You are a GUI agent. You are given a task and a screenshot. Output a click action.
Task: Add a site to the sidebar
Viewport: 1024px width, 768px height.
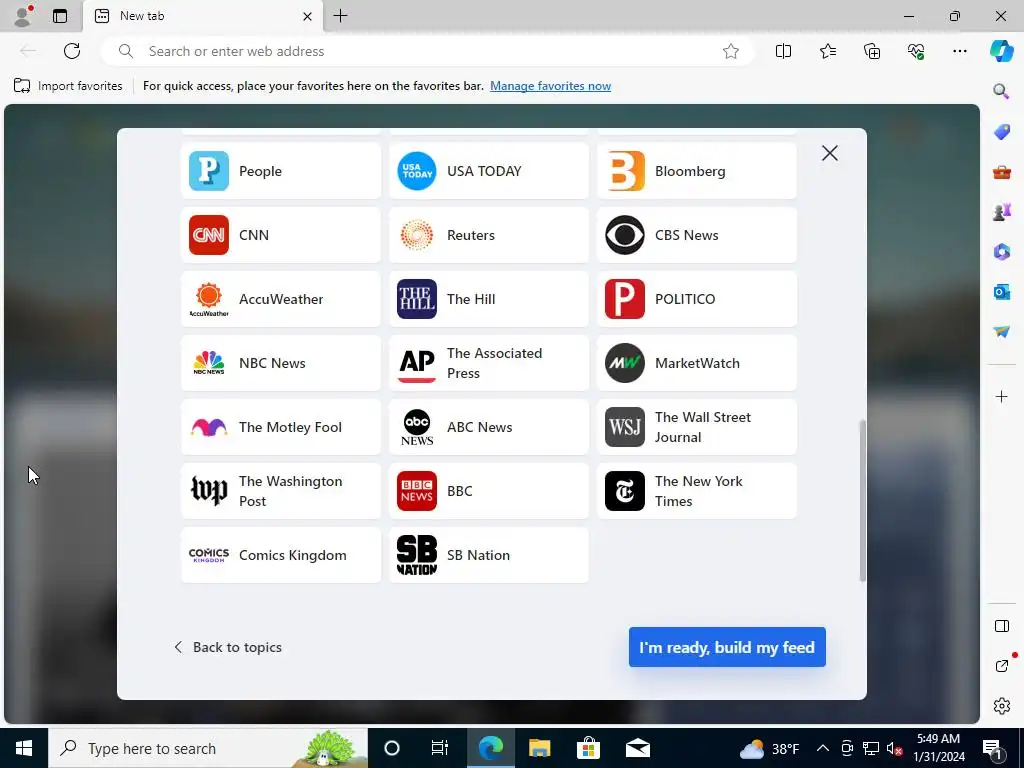[1001, 396]
